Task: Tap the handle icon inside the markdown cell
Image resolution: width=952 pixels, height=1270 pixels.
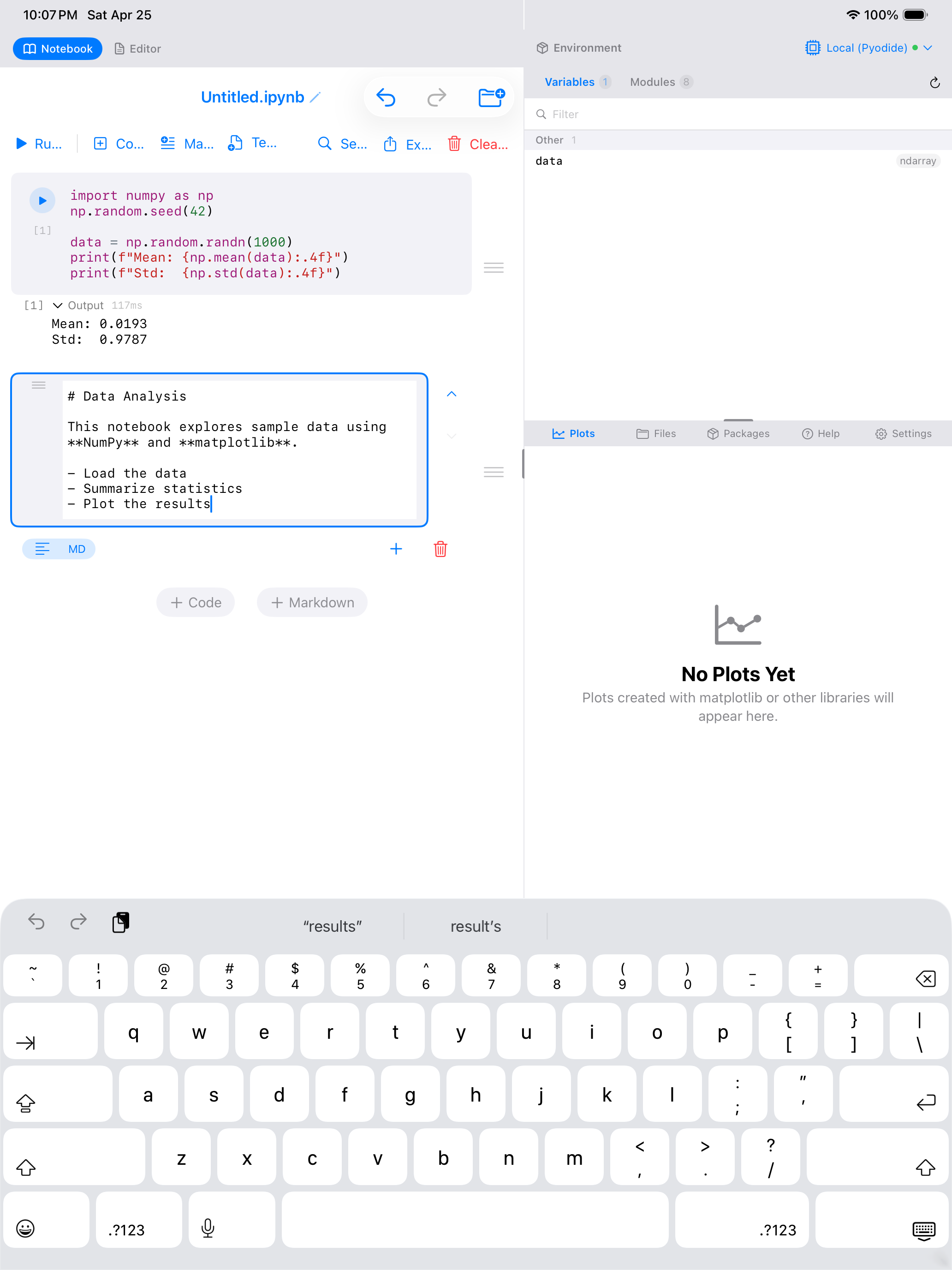Action: [x=38, y=385]
